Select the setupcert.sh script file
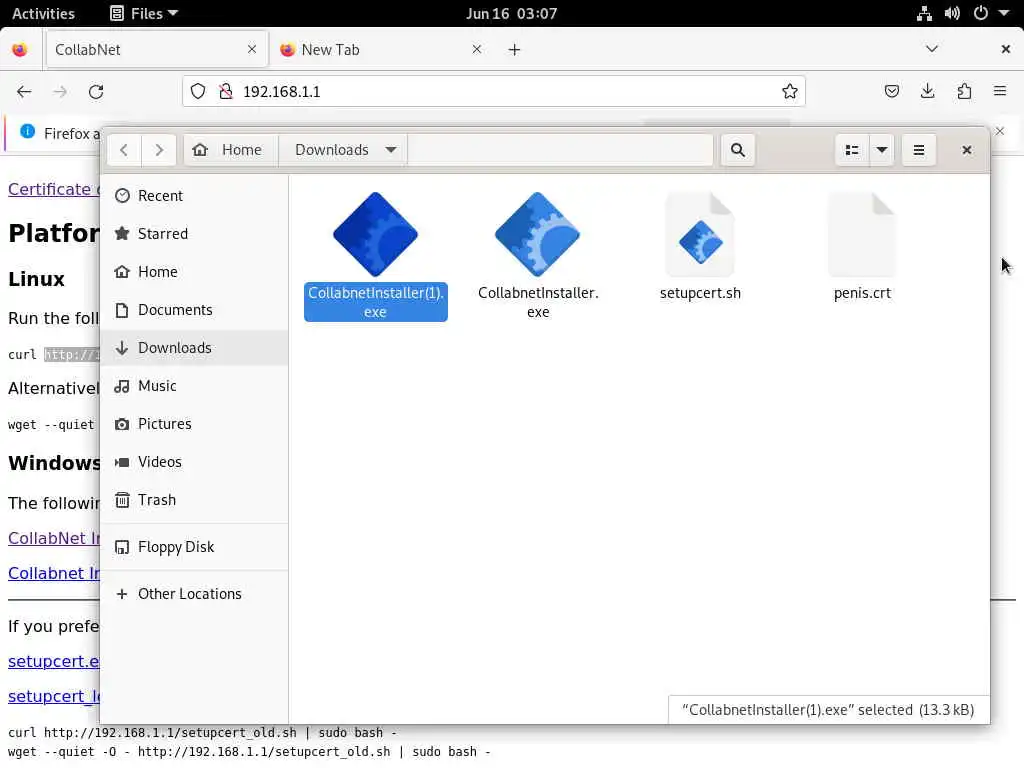 (x=700, y=235)
